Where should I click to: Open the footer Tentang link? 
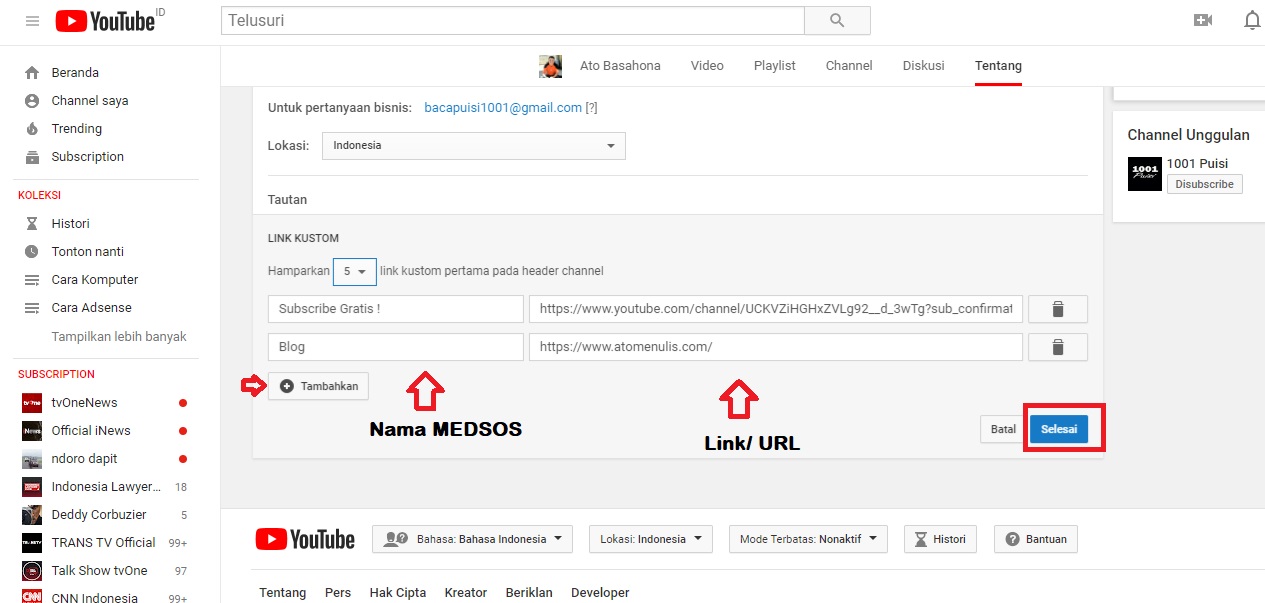click(x=283, y=593)
